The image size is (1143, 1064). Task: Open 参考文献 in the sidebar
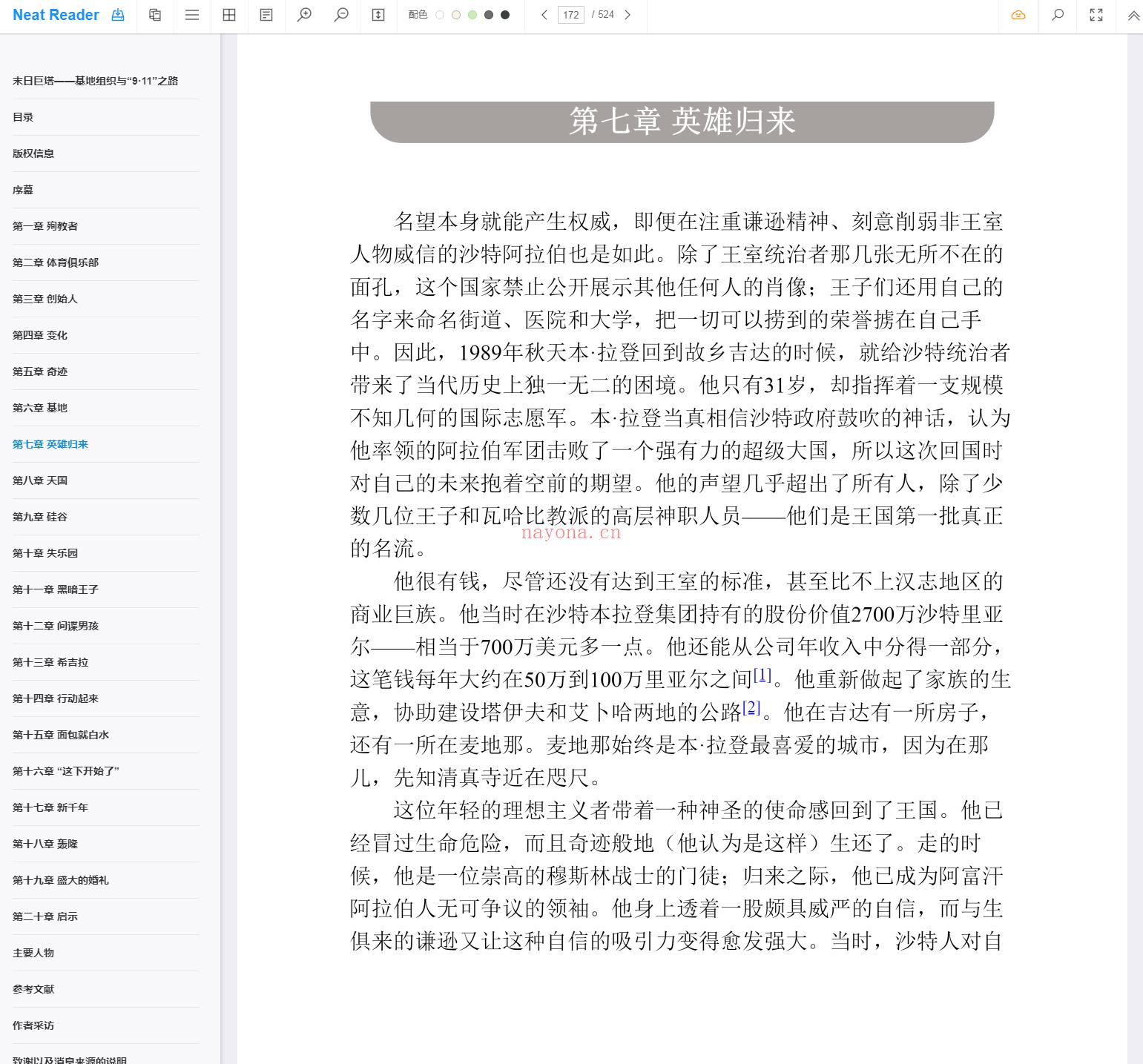[33, 989]
